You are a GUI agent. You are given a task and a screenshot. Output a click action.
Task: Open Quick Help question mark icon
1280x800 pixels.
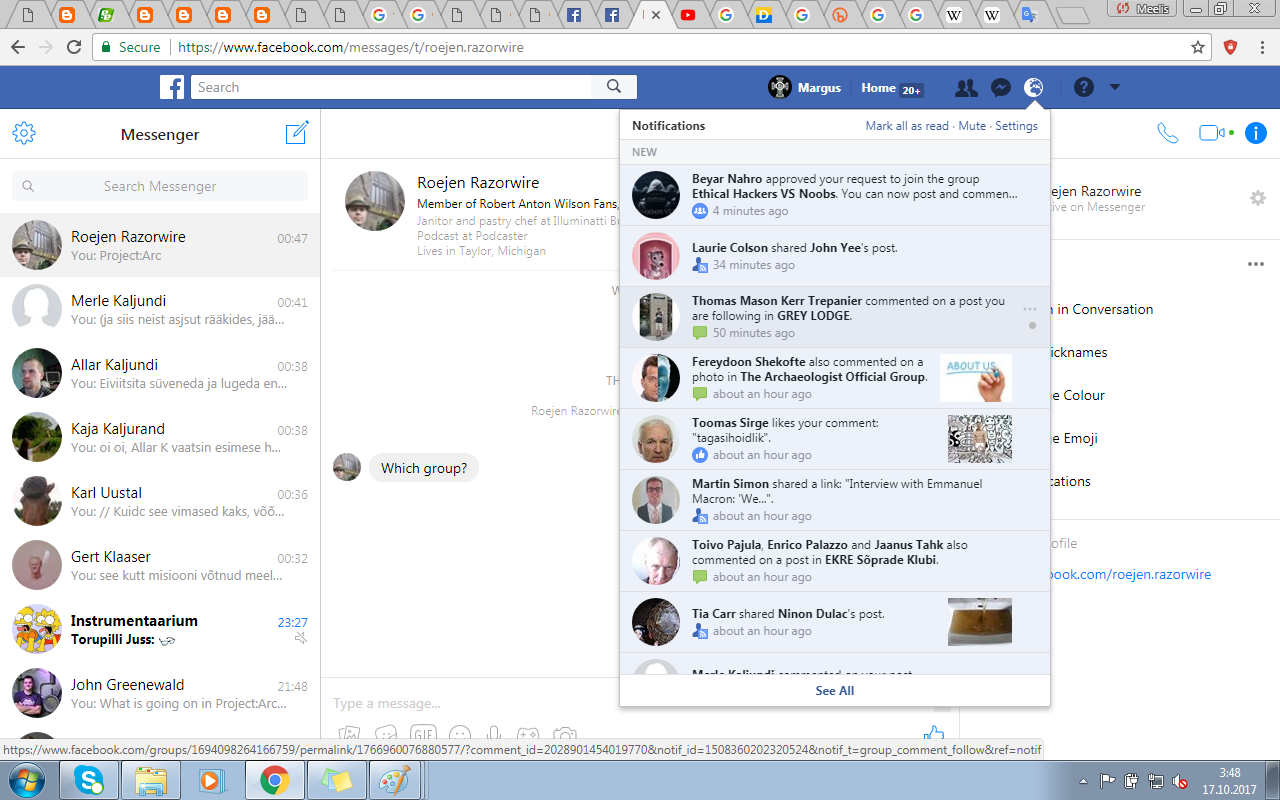(1084, 88)
